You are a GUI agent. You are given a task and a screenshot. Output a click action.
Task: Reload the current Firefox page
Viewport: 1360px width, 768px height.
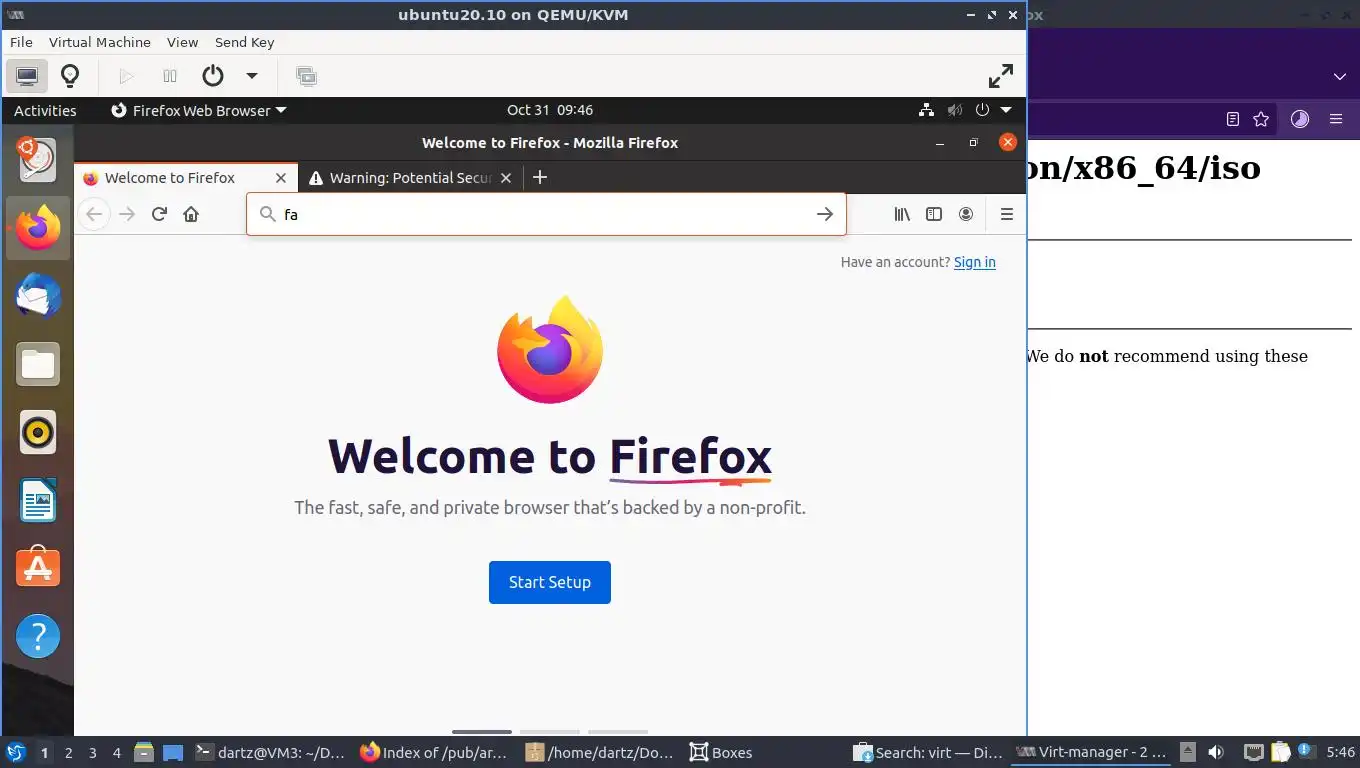pyautogui.click(x=159, y=214)
